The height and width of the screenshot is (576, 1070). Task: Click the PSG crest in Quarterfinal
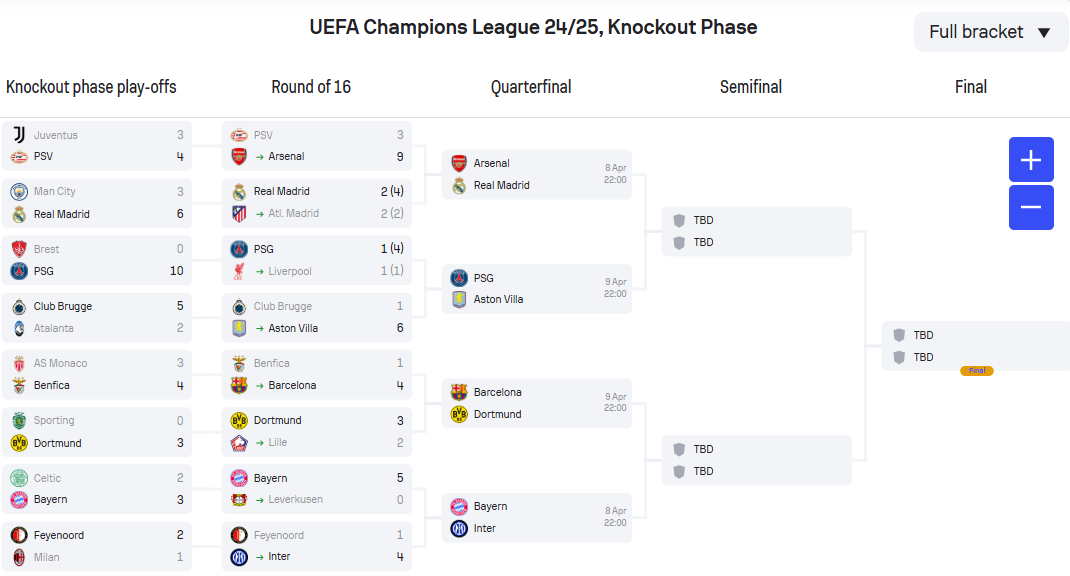tap(459, 278)
